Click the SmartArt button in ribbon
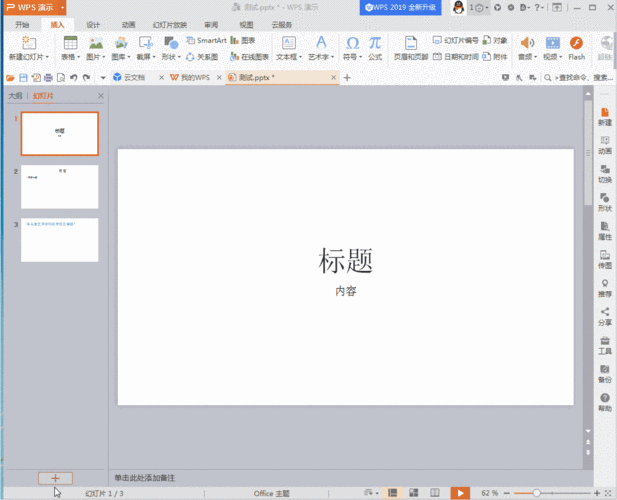This screenshot has height=500, width=617. [x=206, y=41]
